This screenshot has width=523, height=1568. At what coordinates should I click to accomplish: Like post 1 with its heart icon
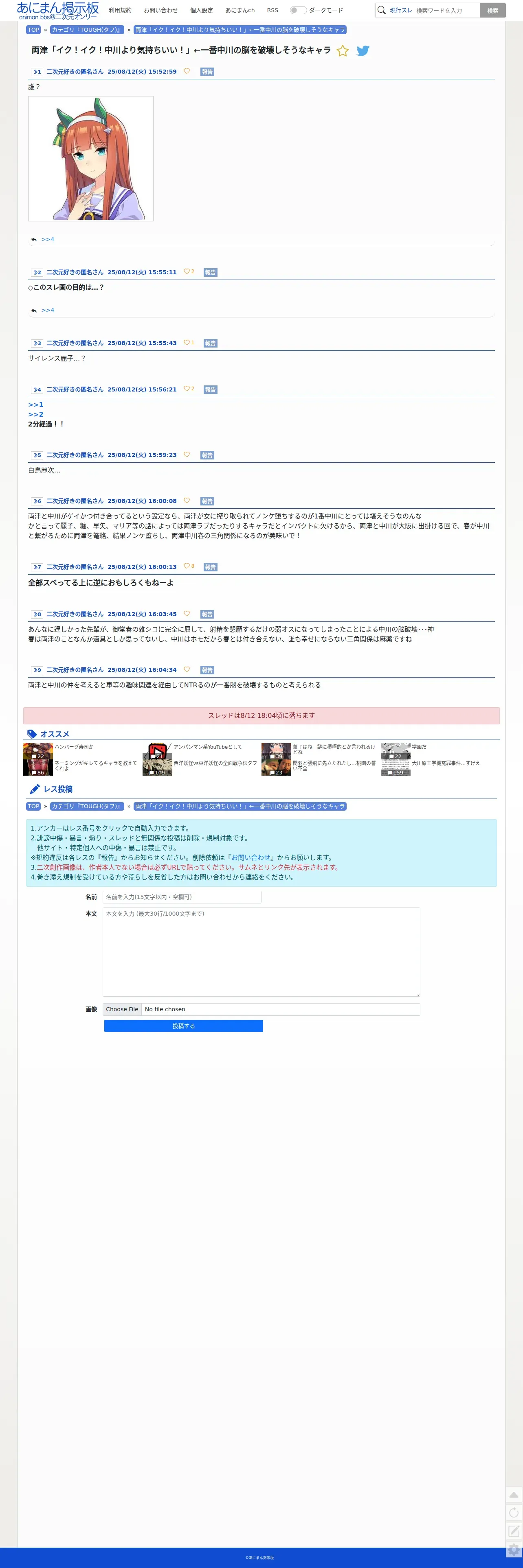point(187,71)
